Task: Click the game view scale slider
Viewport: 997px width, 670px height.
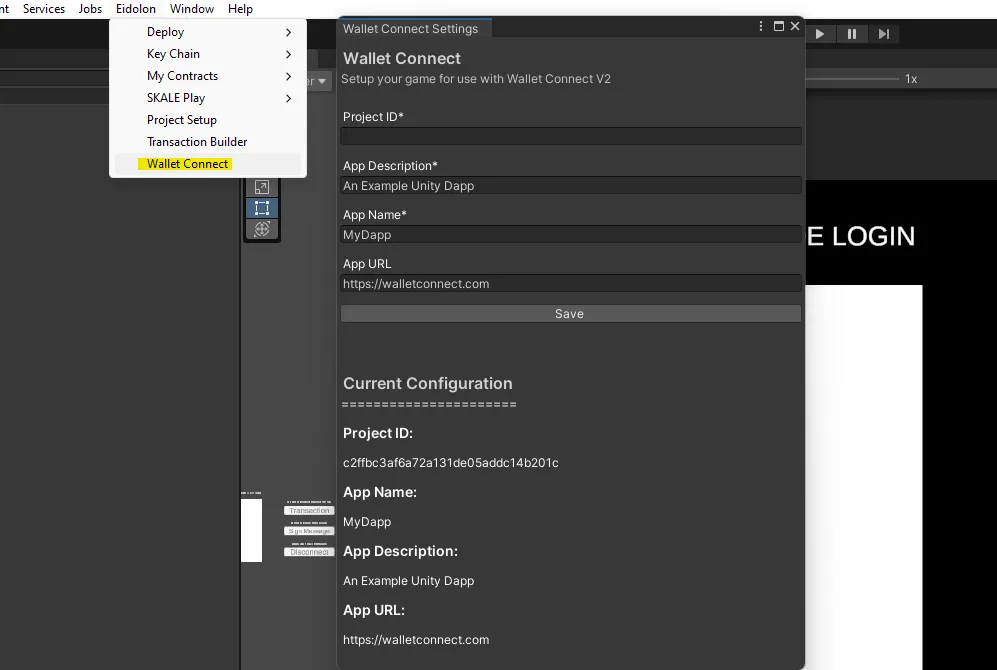Action: [x=850, y=79]
